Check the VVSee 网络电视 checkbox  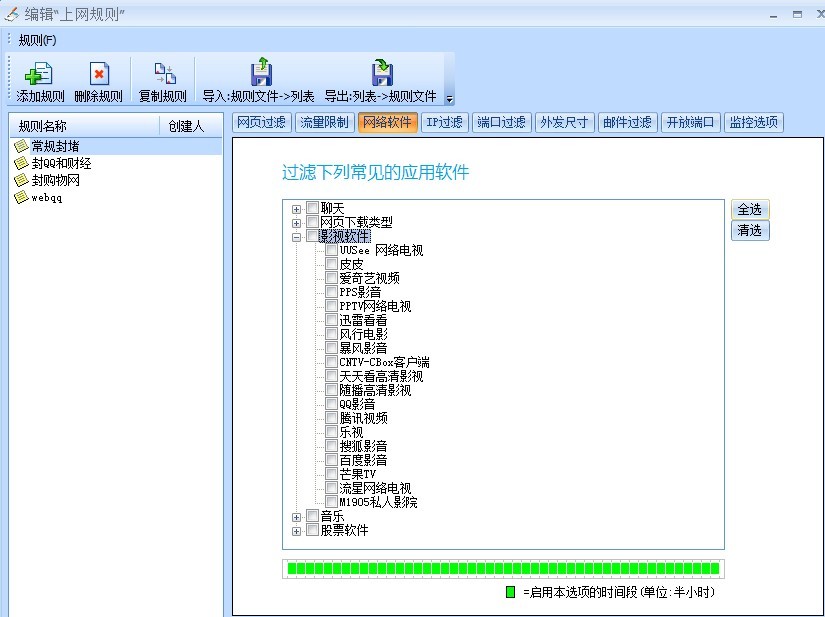tap(331, 249)
